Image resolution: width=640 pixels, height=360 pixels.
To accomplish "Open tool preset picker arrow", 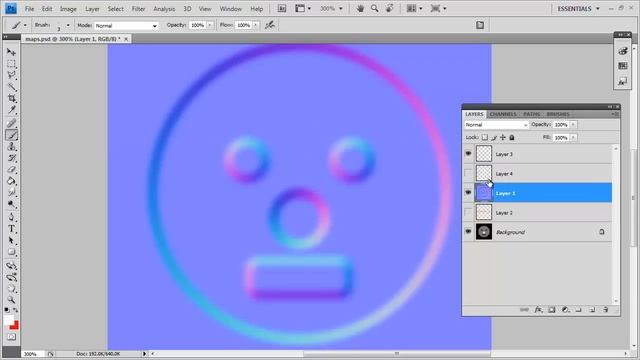I will (x=25, y=25).
